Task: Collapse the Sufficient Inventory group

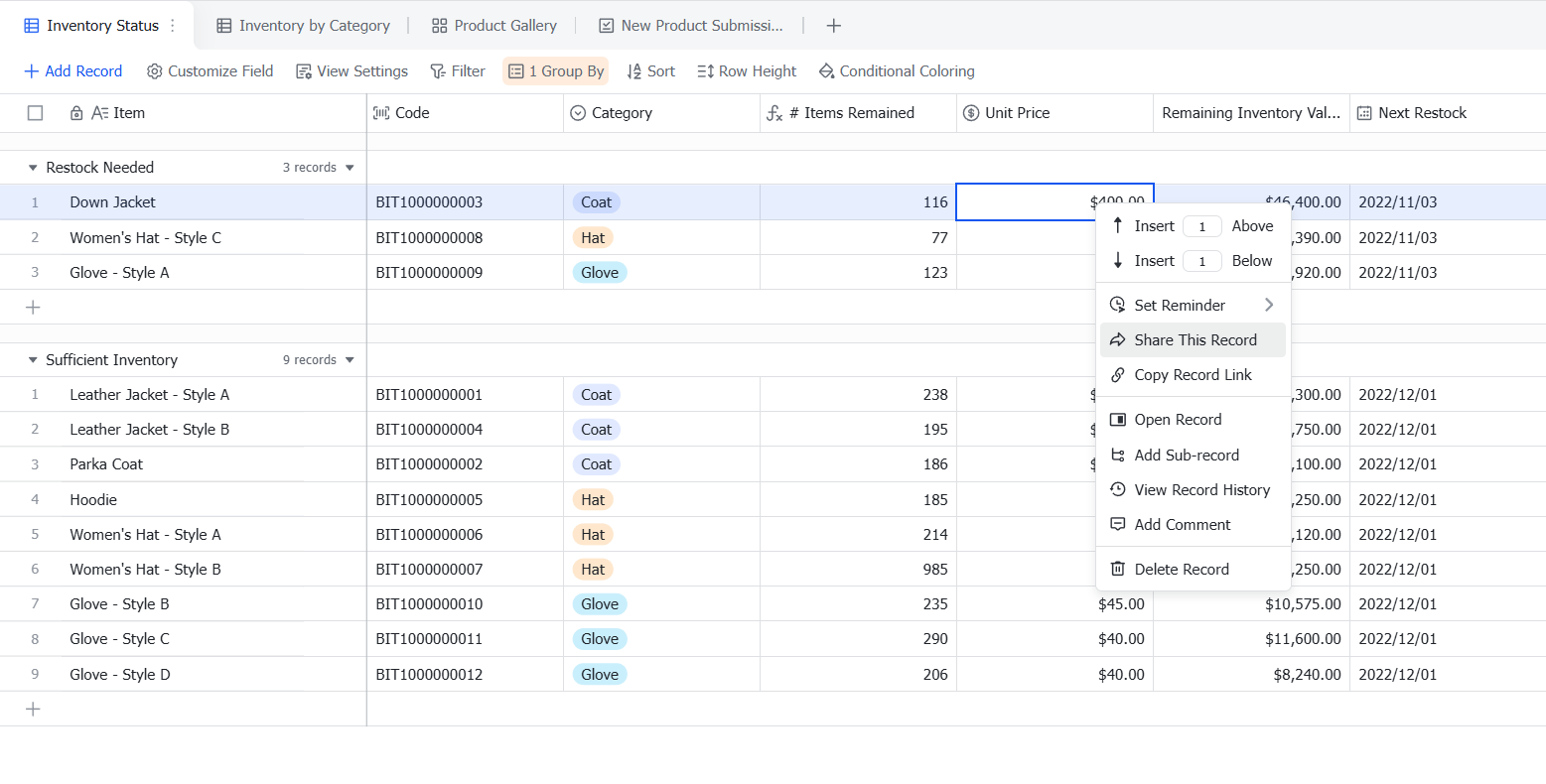Action: 33,360
